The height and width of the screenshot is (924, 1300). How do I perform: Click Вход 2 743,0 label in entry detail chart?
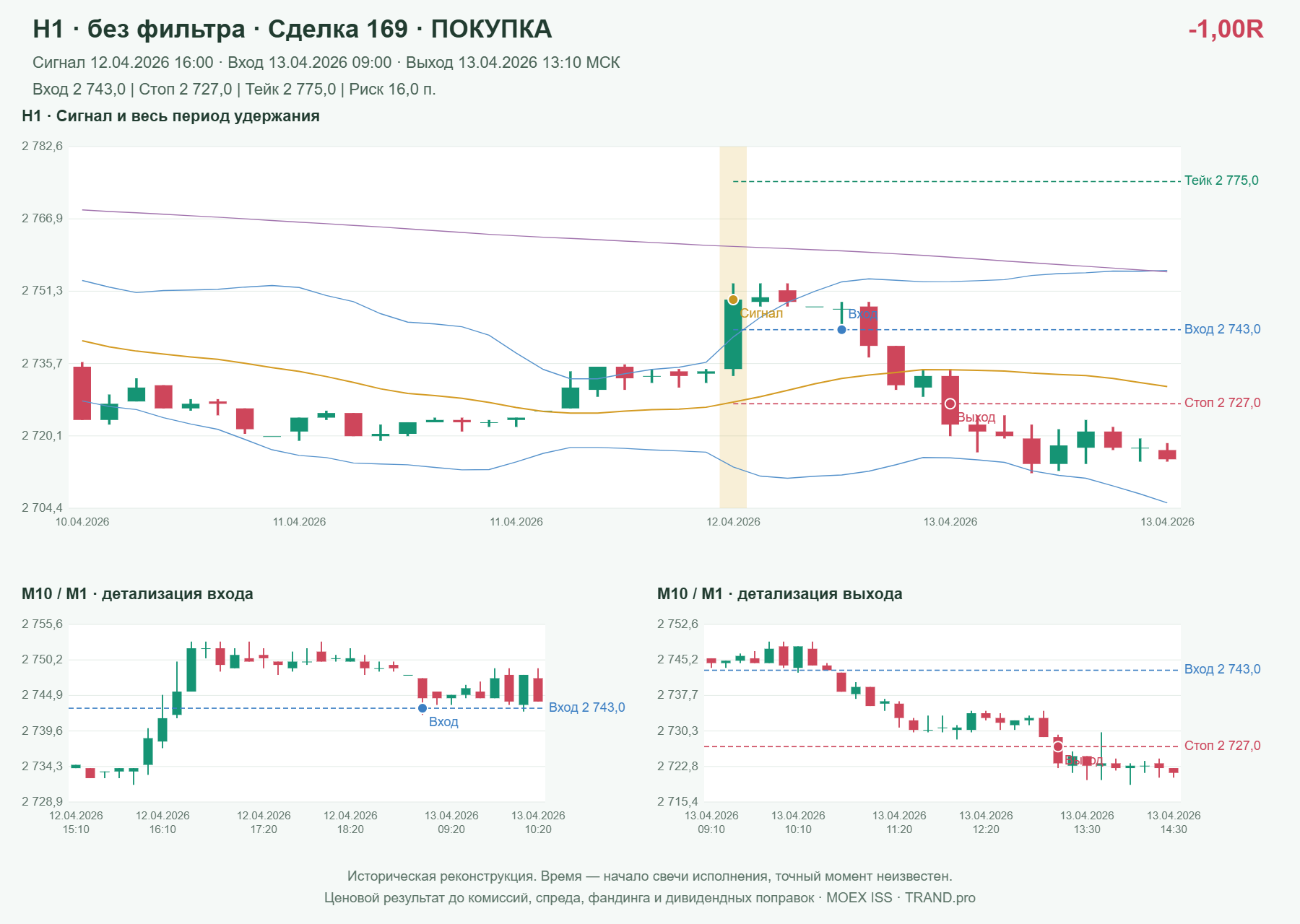tap(586, 707)
